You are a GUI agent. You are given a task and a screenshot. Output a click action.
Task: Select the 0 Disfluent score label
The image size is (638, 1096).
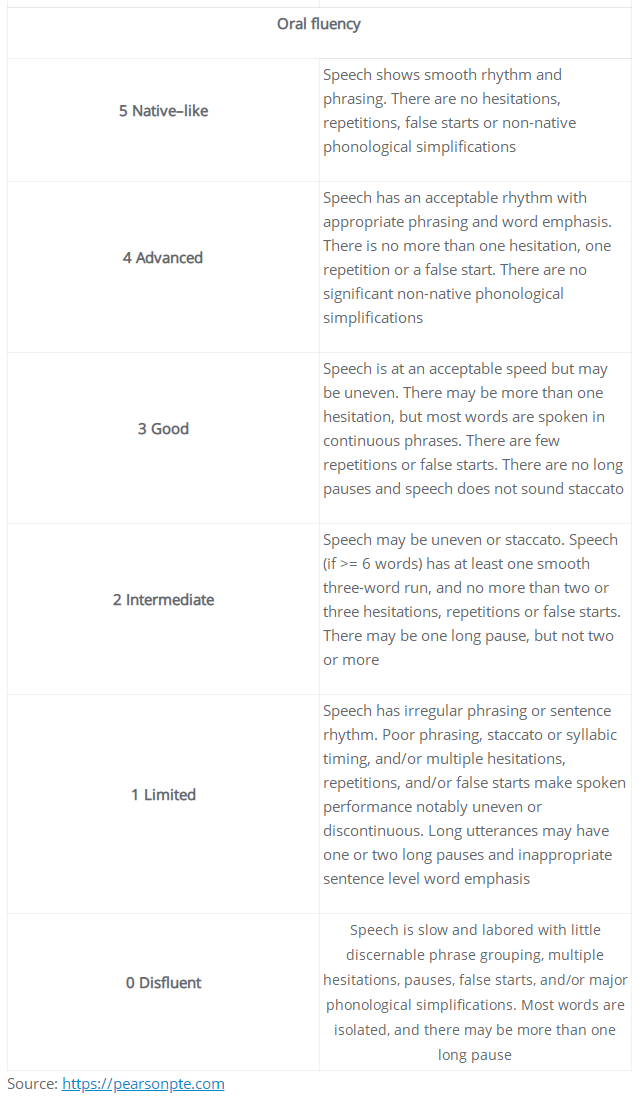coord(164,983)
